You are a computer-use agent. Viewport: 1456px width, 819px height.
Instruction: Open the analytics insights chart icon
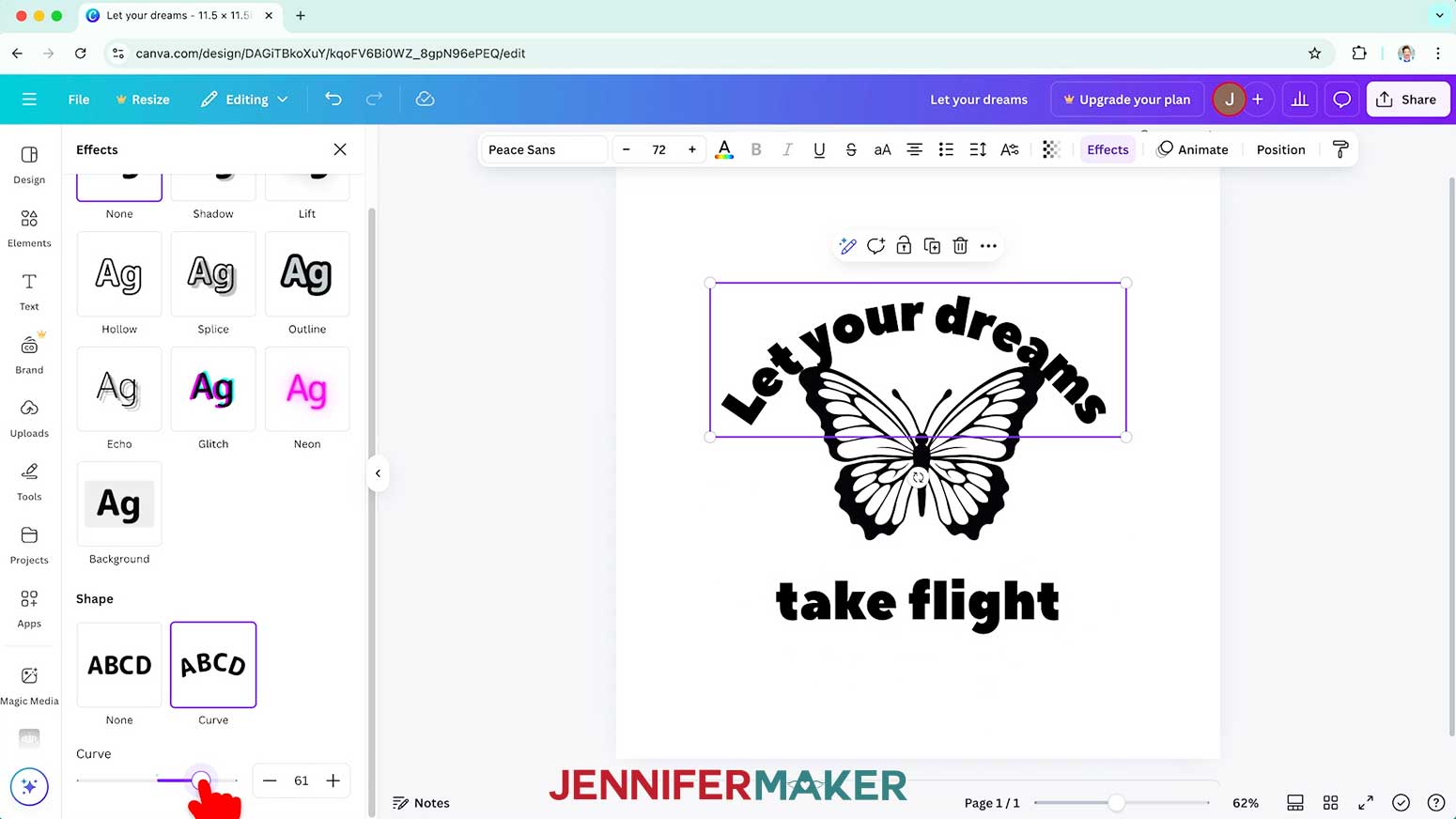1300,99
